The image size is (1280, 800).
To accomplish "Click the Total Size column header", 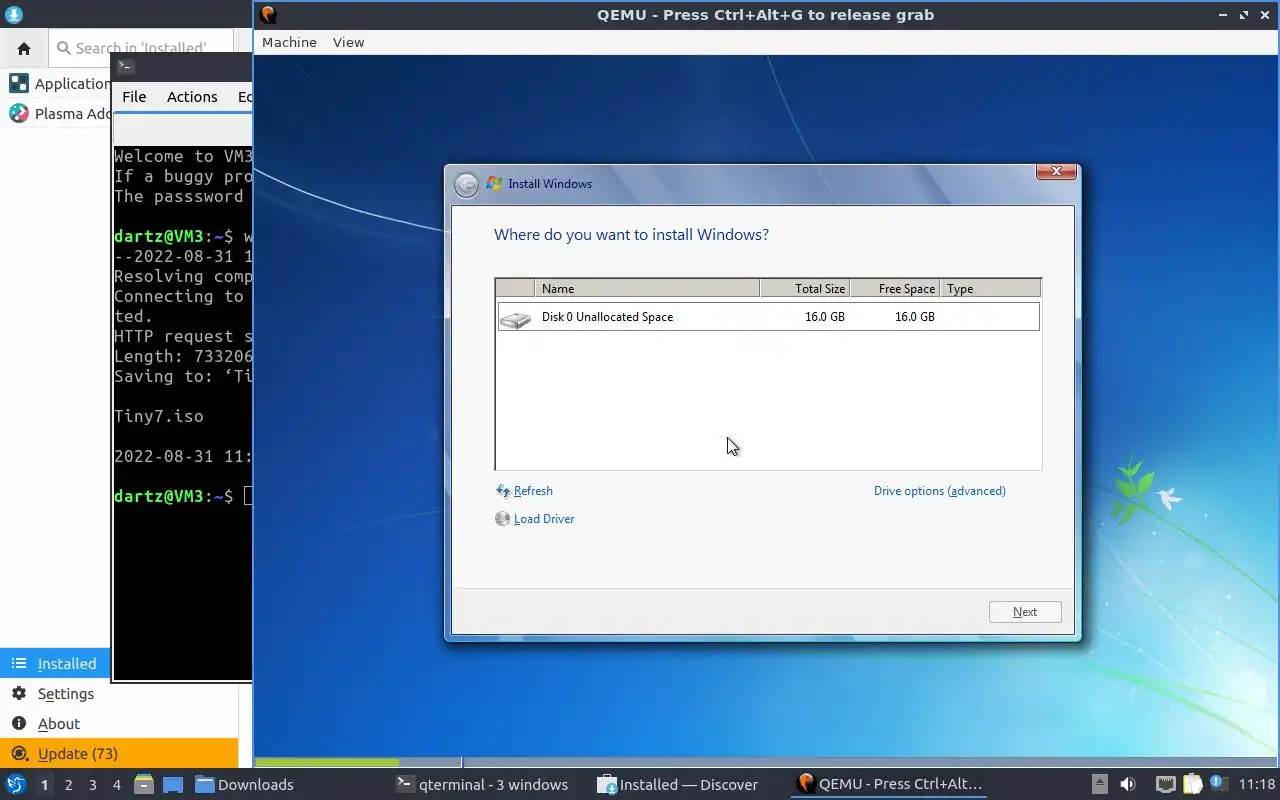I will click(x=805, y=289).
